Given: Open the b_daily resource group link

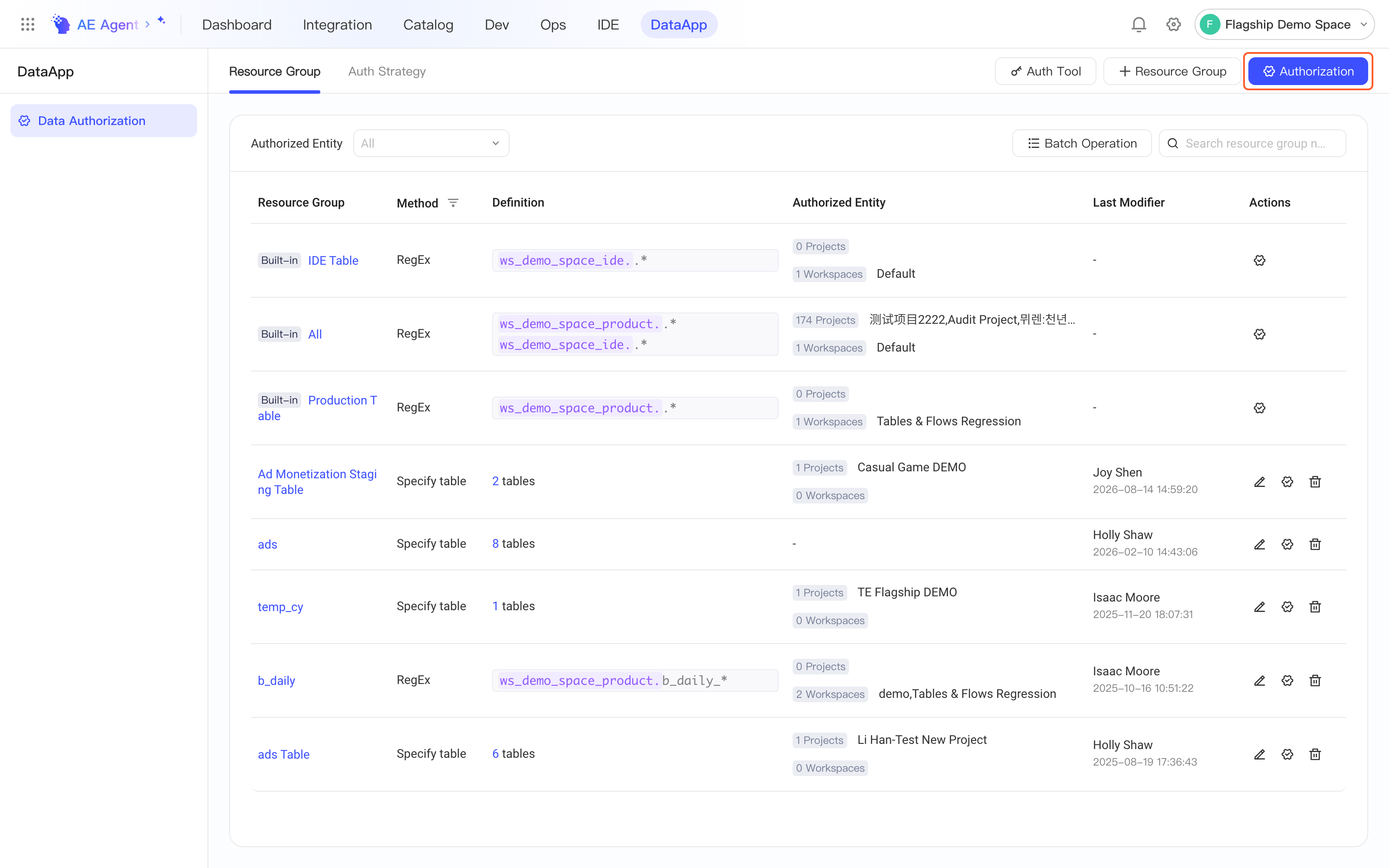Looking at the screenshot, I should (x=276, y=680).
